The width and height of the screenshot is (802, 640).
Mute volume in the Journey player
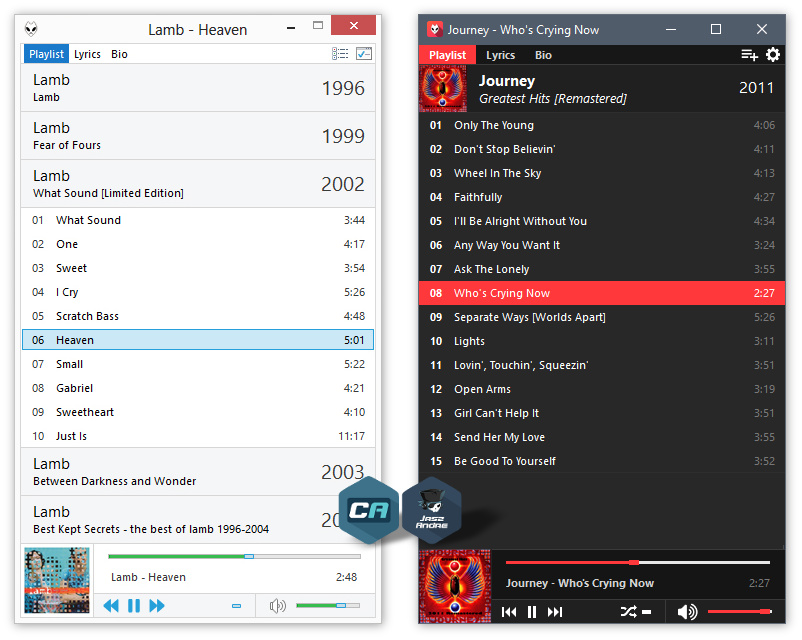tap(687, 612)
